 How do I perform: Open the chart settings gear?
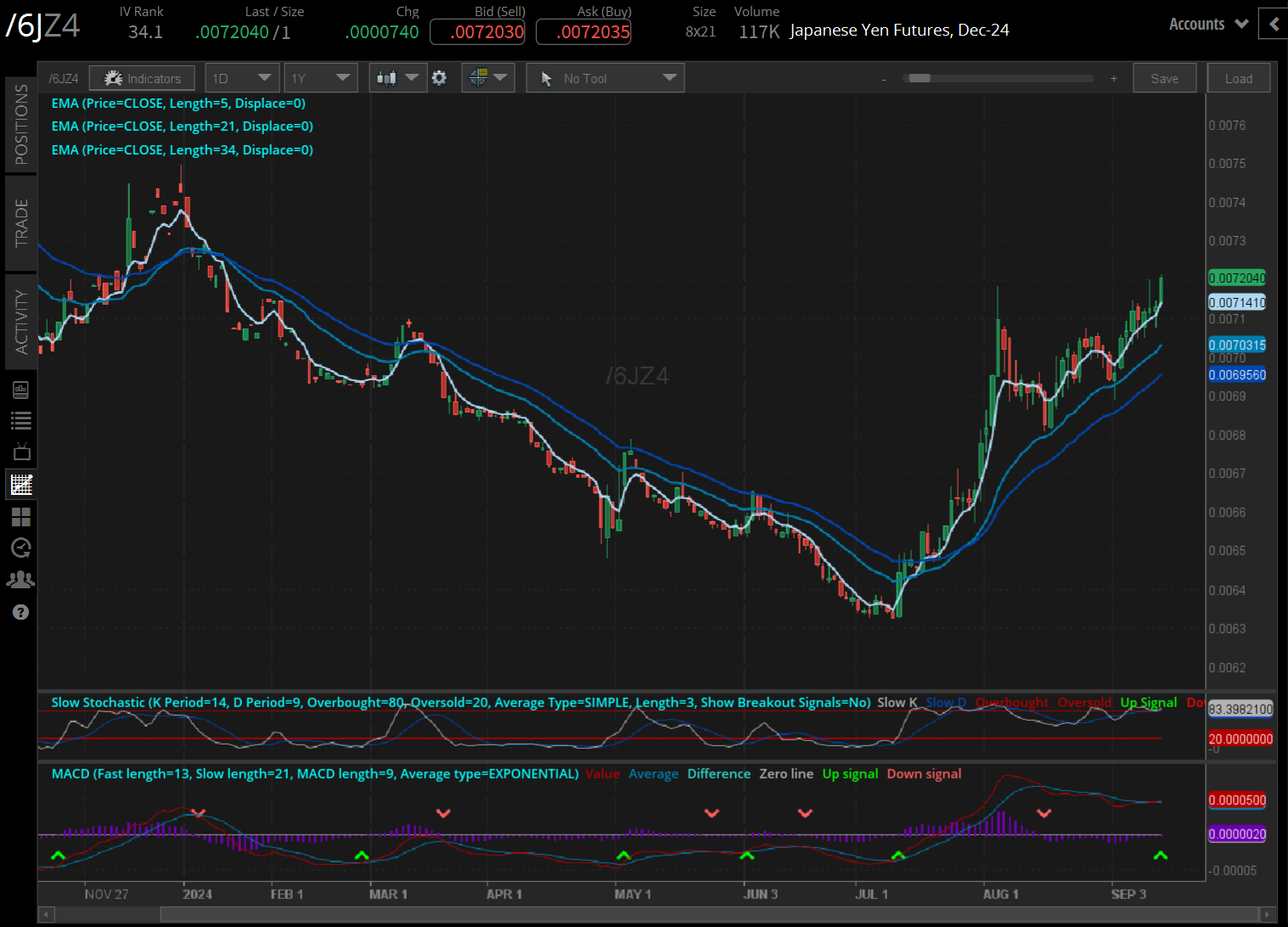click(x=439, y=78)
